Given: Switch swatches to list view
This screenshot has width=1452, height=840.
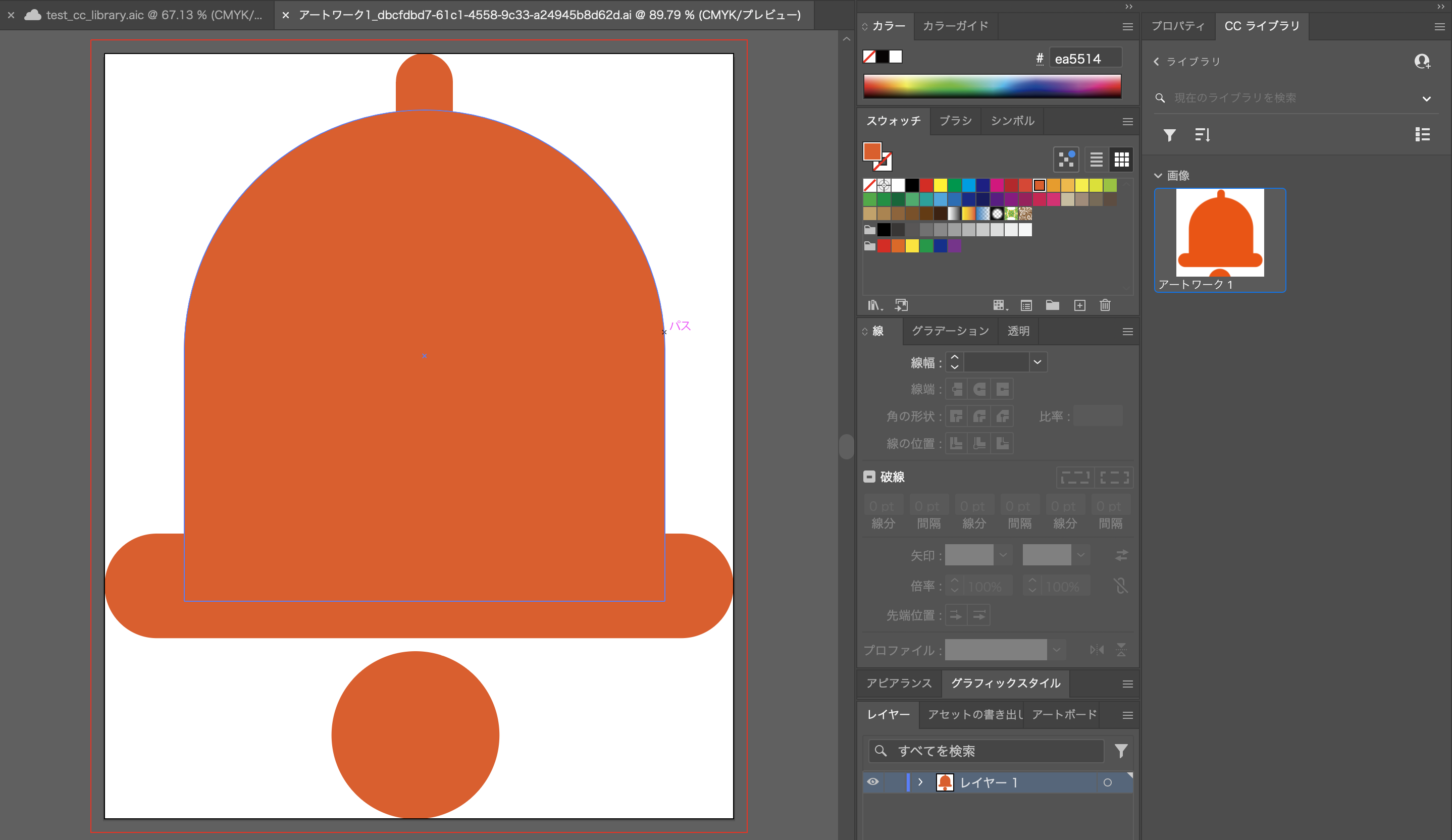Looking at the screenshot, I should (1096, 160).
